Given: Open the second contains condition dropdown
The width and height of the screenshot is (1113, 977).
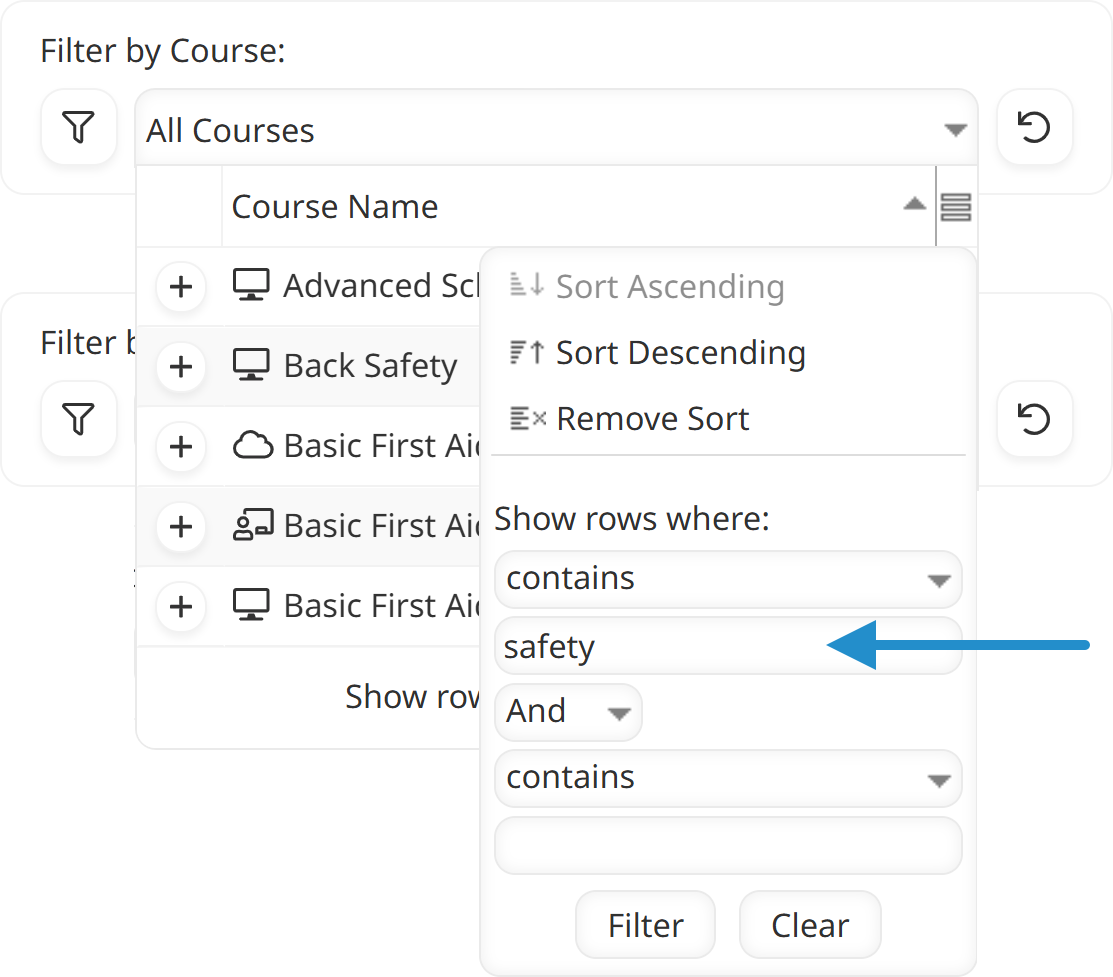Looking at the screenshot, I should click(x=727, y=779).
